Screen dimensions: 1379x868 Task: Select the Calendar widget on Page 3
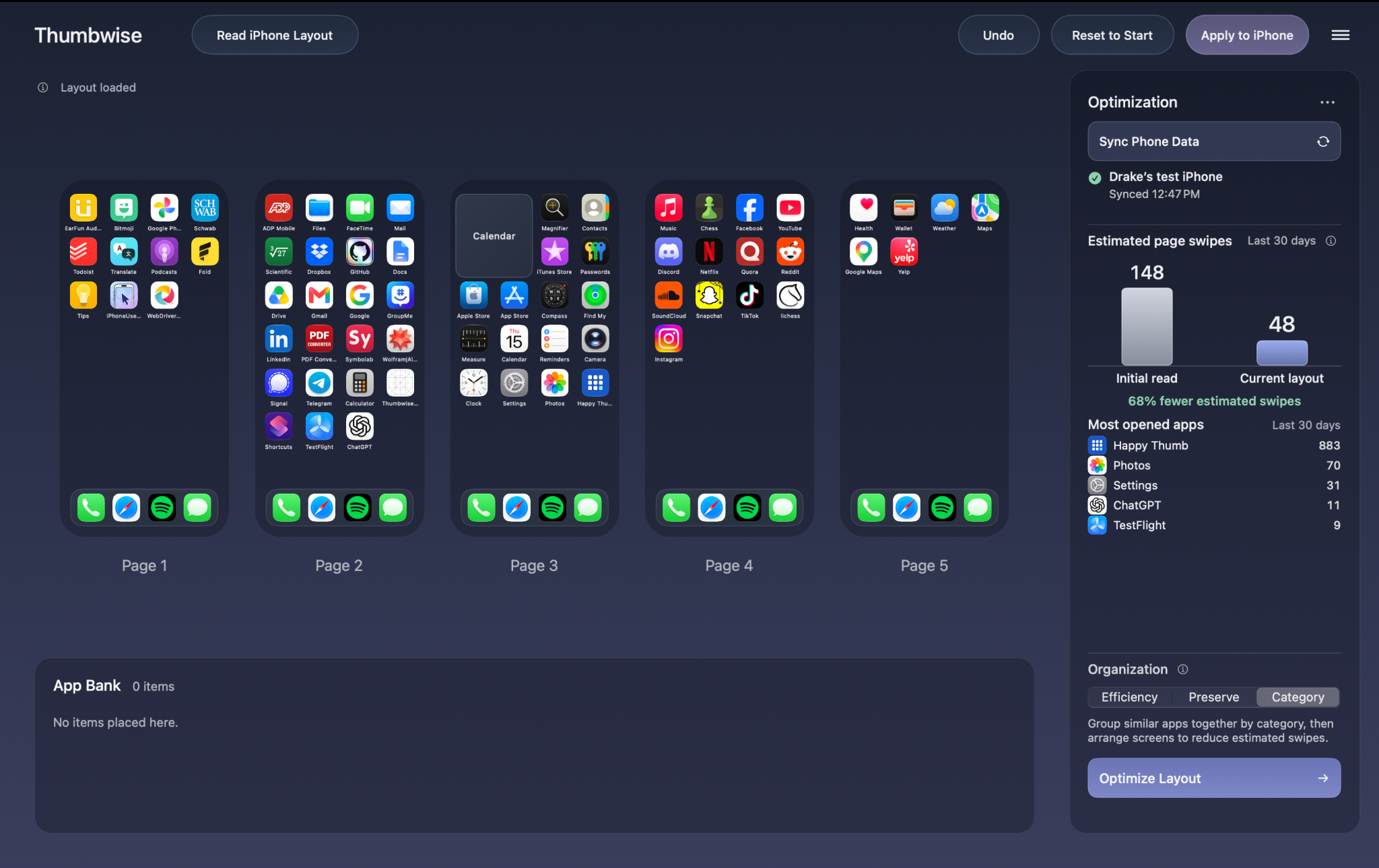pos(494,236)
